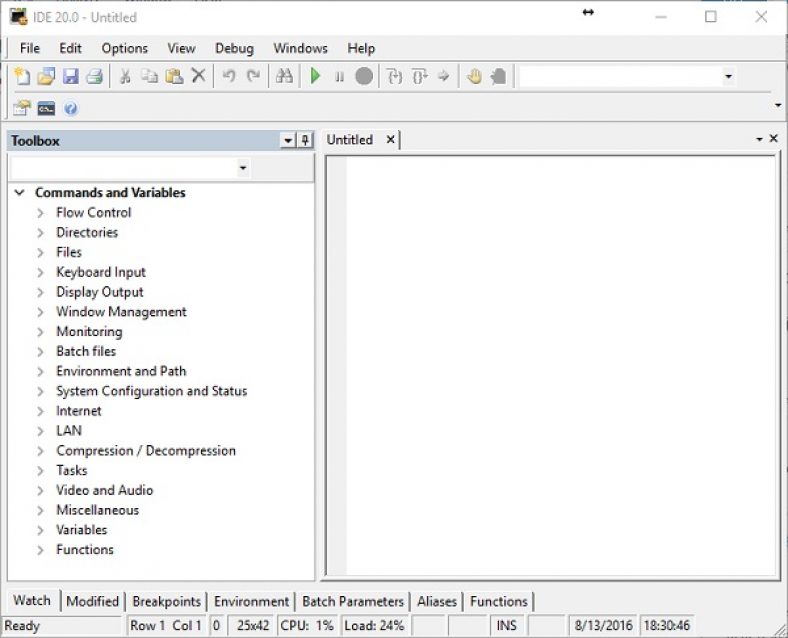Click inside the Untitled editor area
Screen dimensions: 788x638
click(x=560, y=360)
